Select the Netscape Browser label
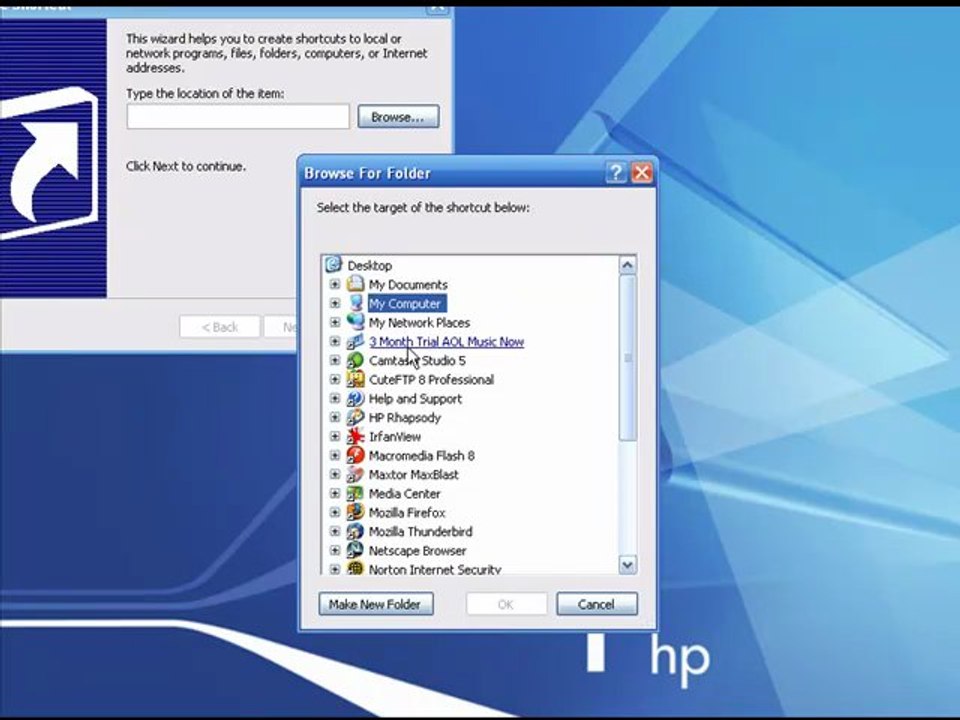This screenshot has width=960, height=720. coord(417,550)
